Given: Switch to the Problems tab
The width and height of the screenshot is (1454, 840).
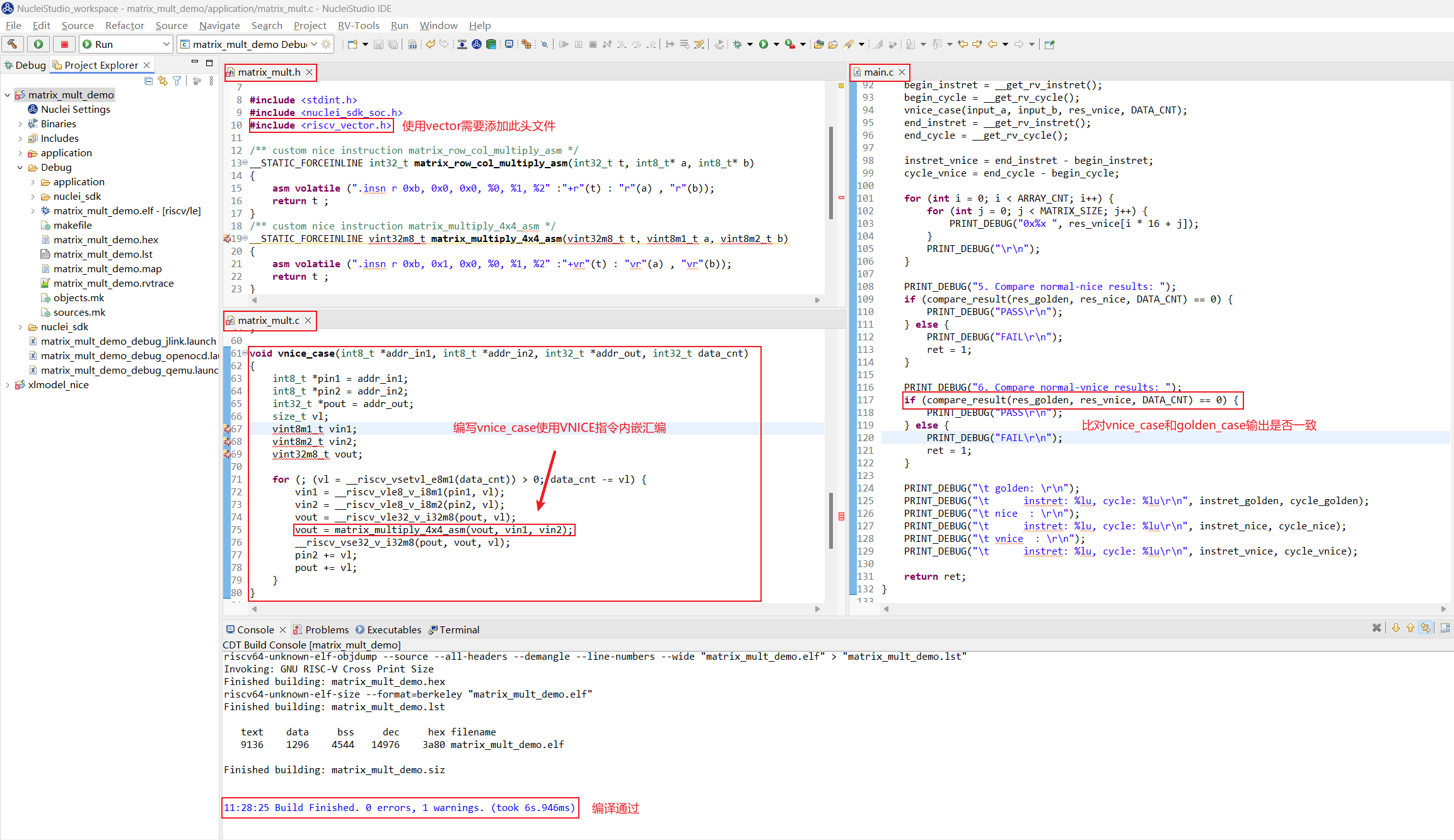Looking at the screenshot, I should (320, 630).
